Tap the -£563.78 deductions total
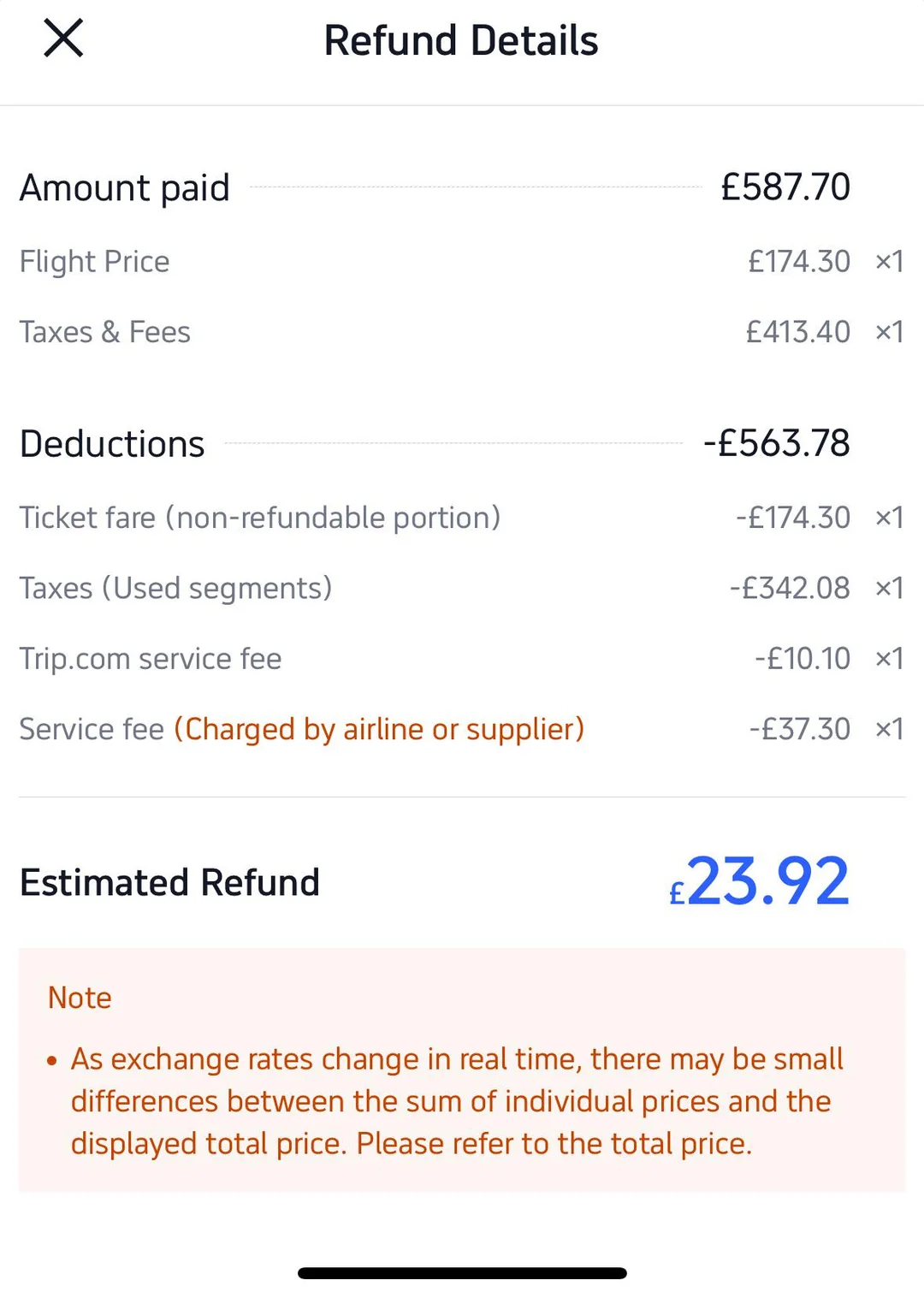 click(x=776, y=443)
